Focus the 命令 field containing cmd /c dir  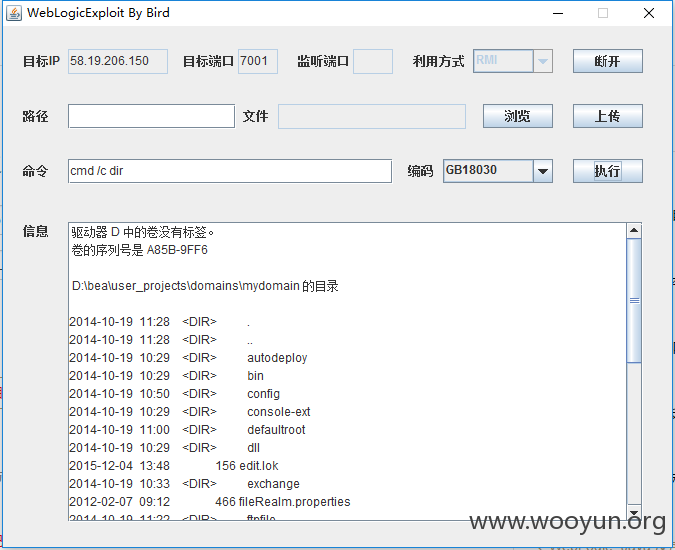tap(230, 171)
